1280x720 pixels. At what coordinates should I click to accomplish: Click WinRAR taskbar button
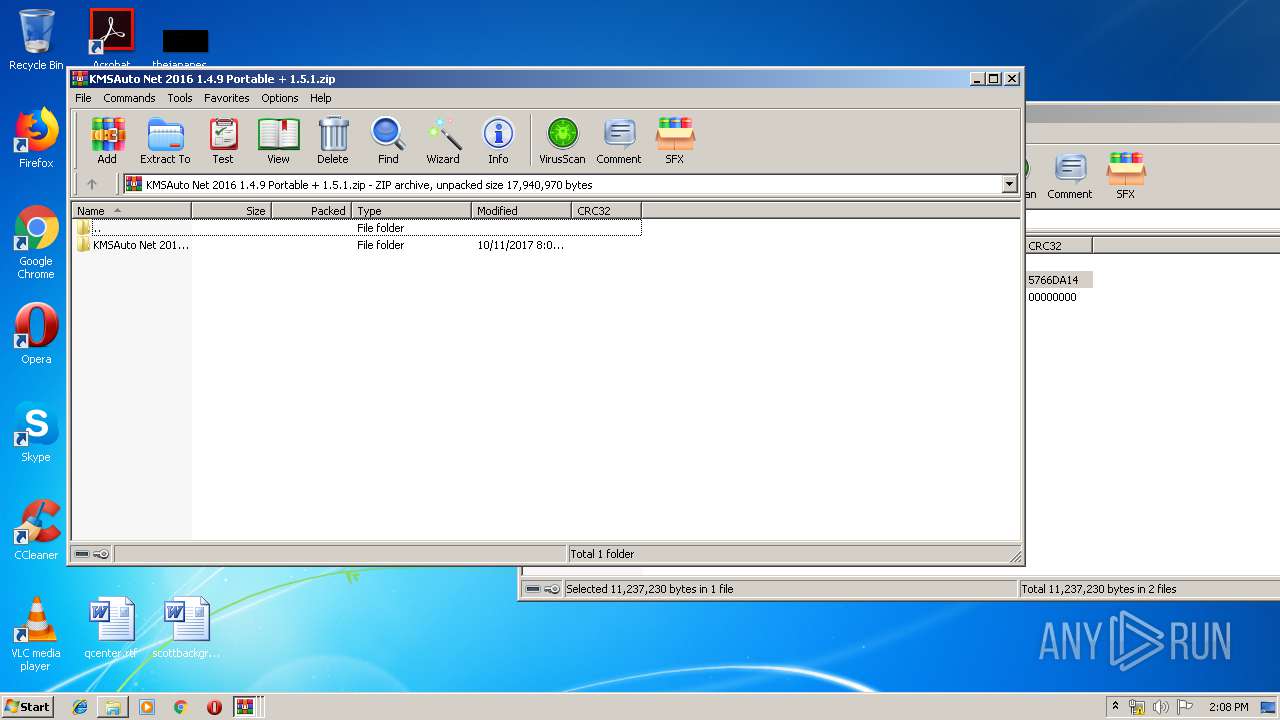click(245, 707)
